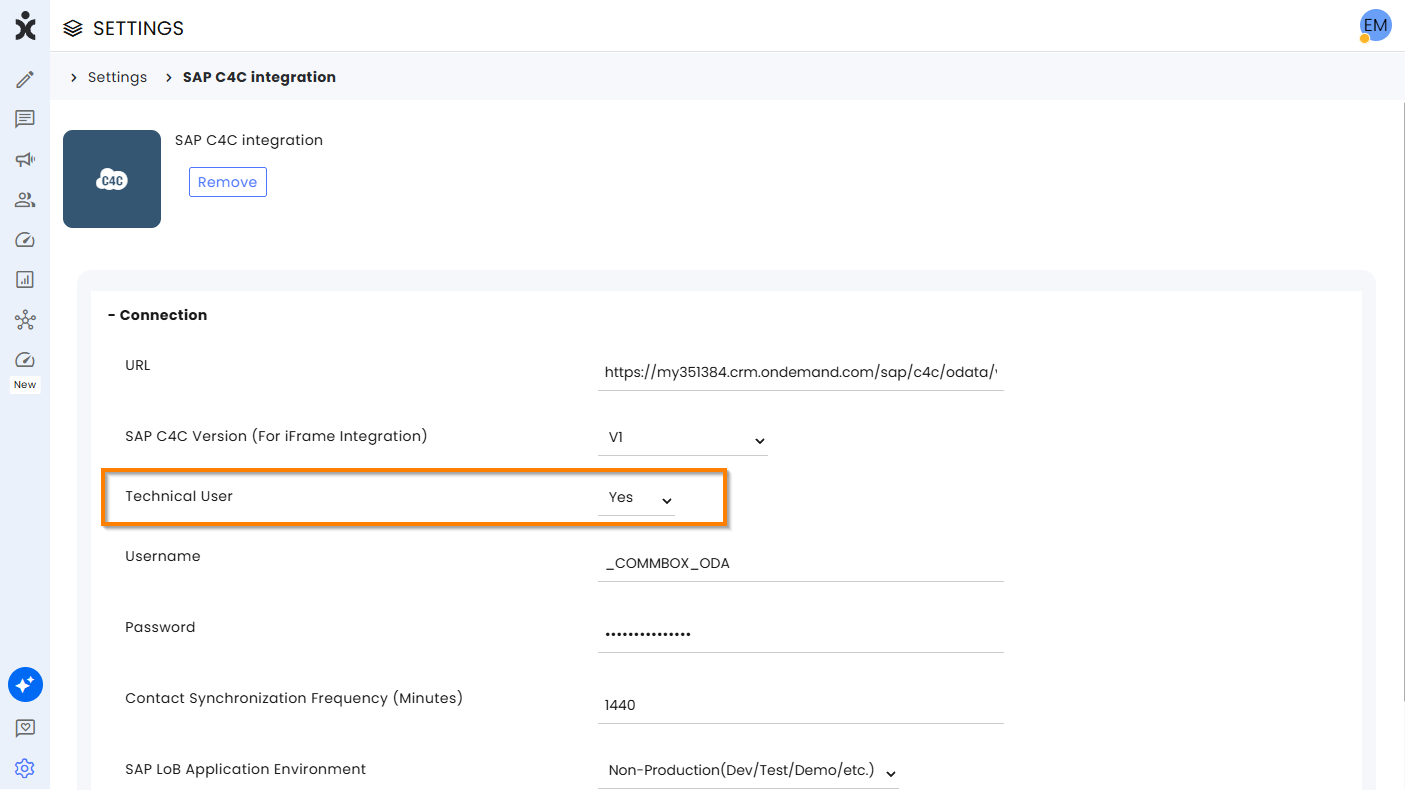Open the chat messages sidebar icon
Image resolution: width=1405 pixels, height=790 pixels.
coord(25,119)
